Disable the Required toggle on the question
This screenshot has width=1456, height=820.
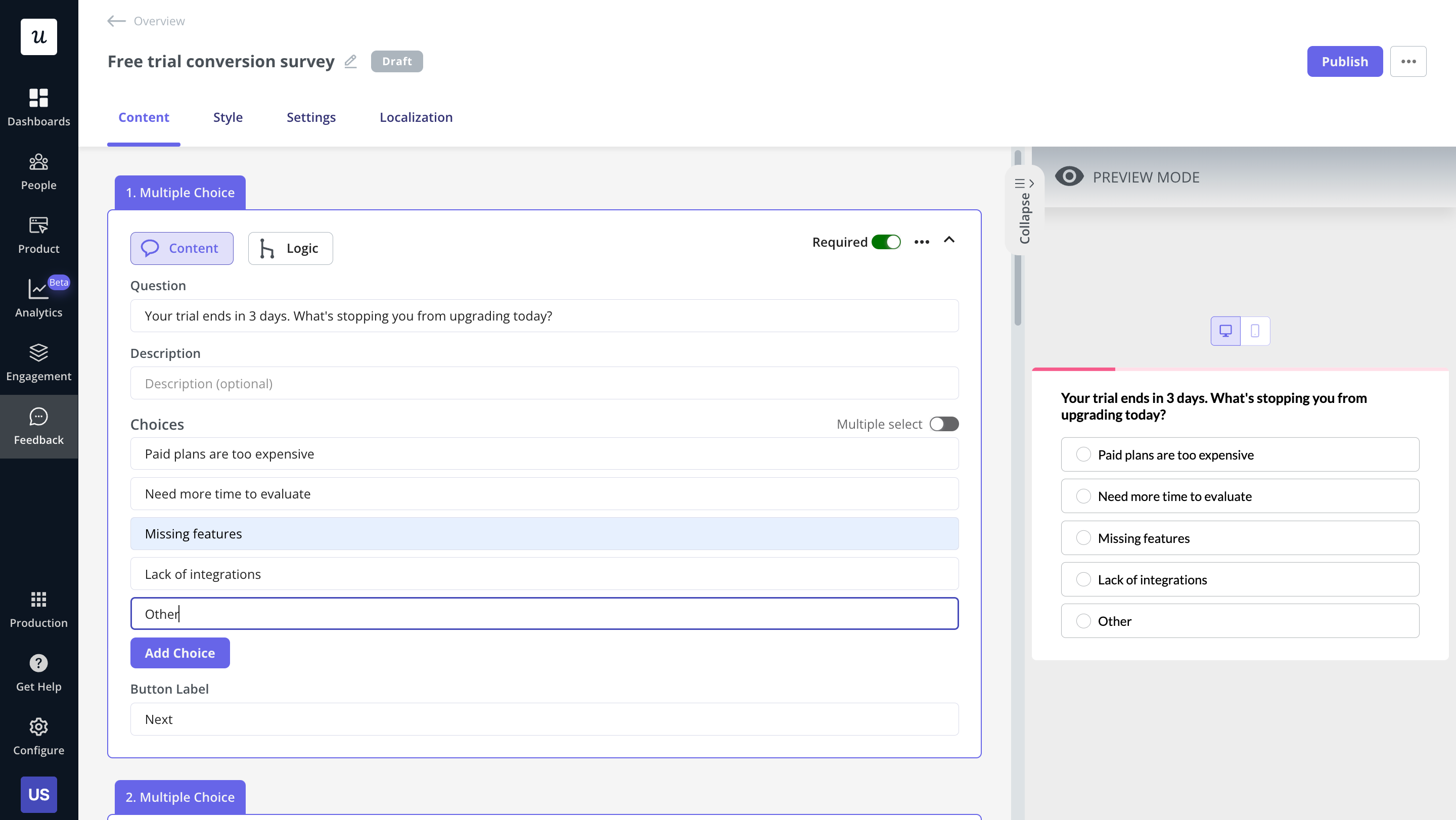(886, 241)
